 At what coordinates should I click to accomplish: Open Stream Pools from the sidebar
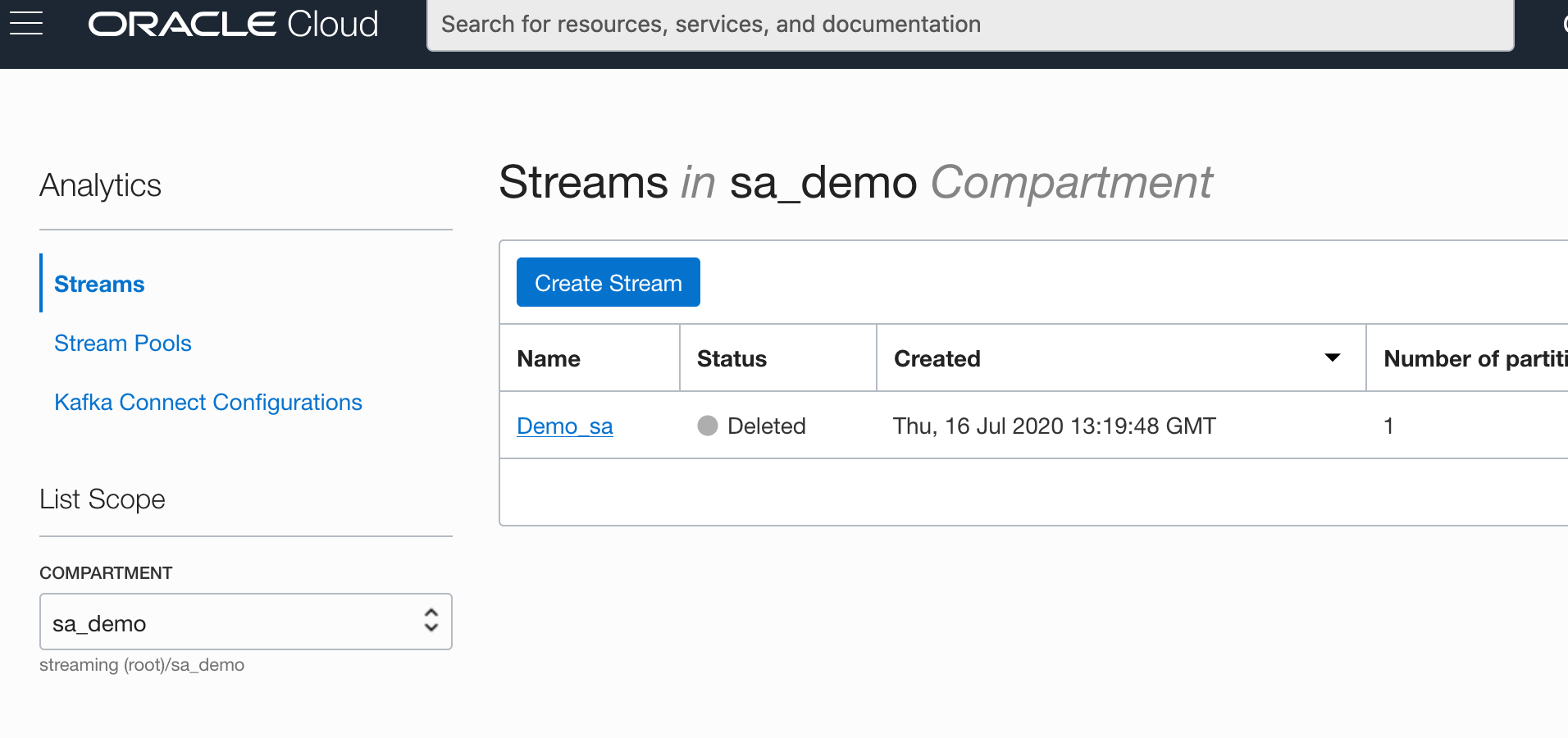click(x=122, y=343)
